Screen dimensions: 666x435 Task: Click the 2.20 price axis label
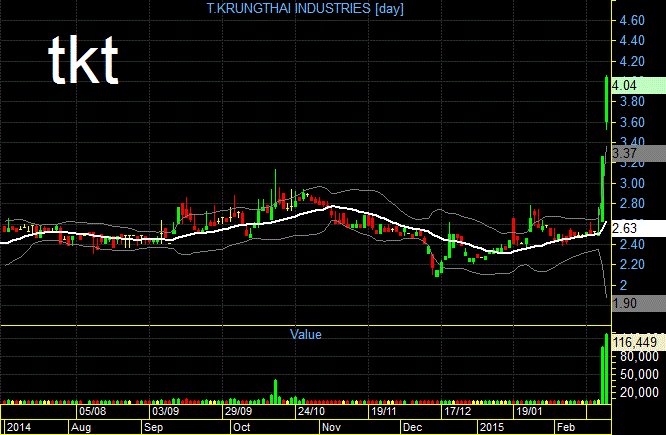pos(632,265)
